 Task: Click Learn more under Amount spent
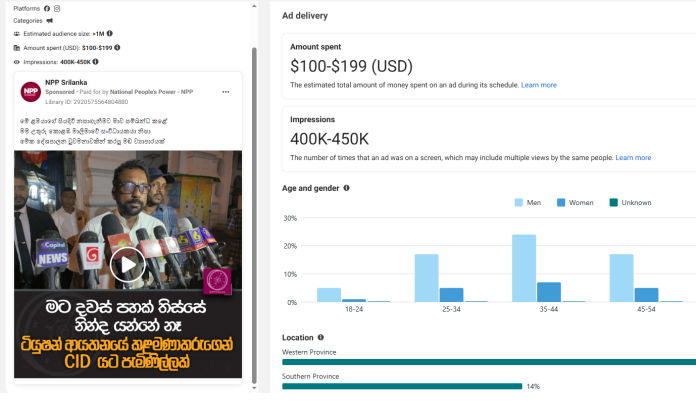(538, 85)
